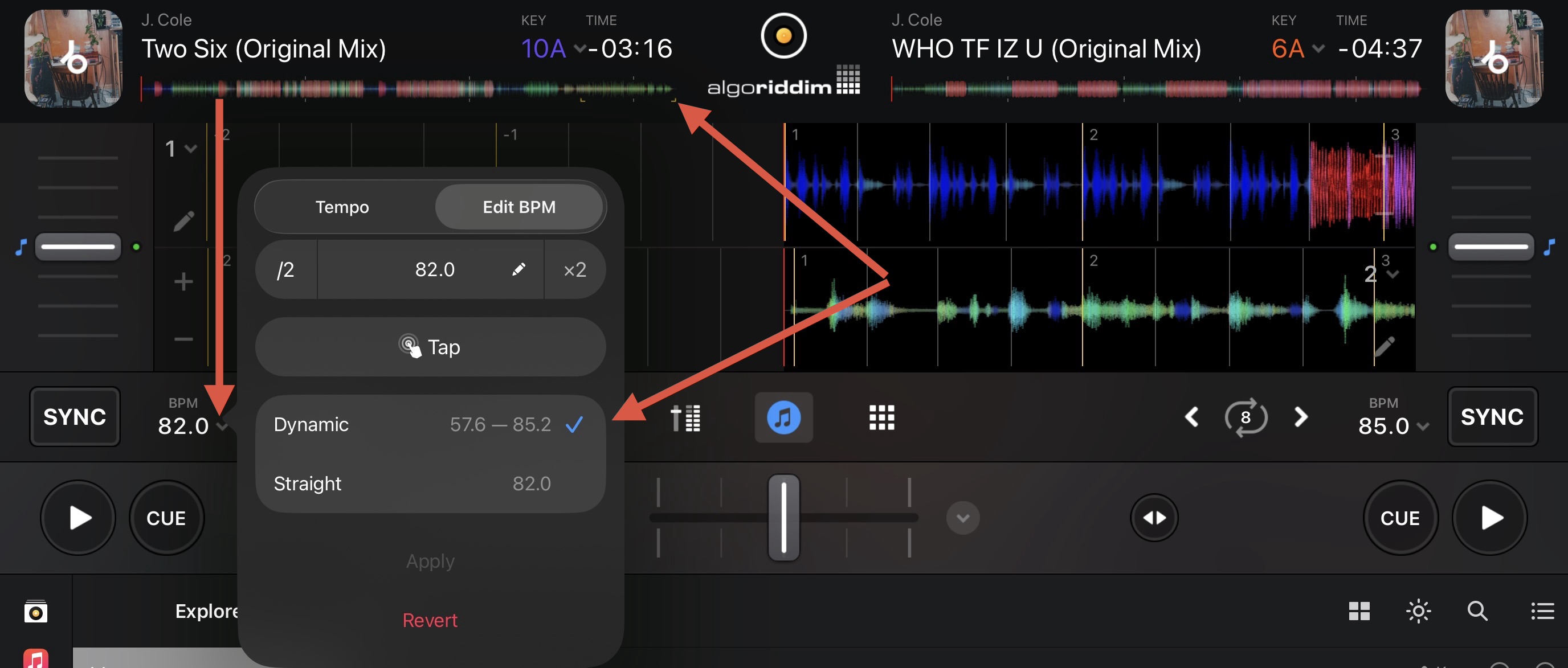
Task: Click the loop 8 beats icon
Action: pyautogui.click(x=1246, y=417)
